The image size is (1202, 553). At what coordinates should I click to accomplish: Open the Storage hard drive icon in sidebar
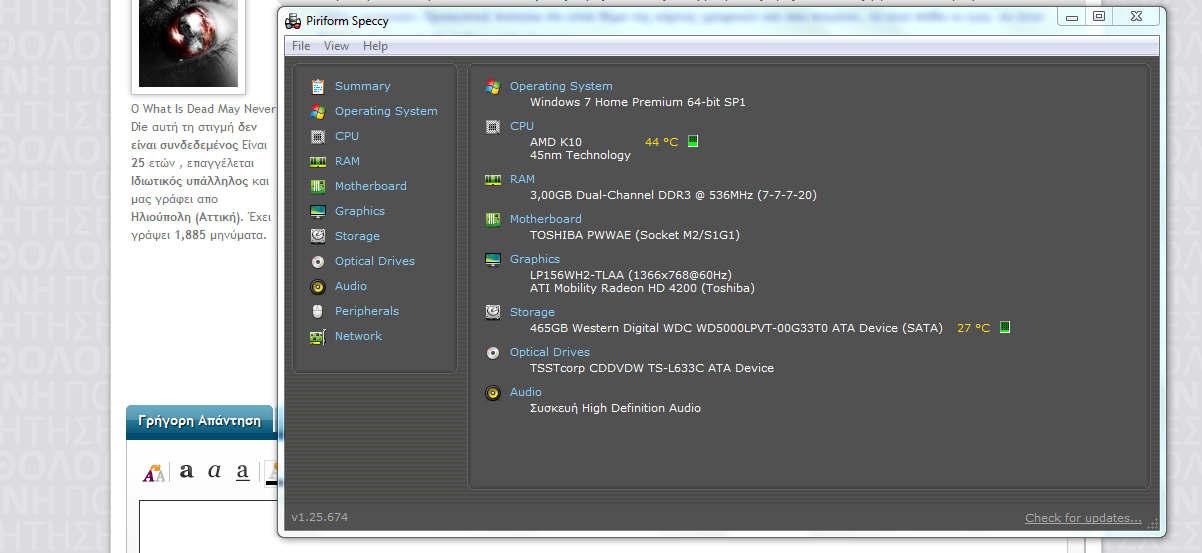tap(318, 236)
